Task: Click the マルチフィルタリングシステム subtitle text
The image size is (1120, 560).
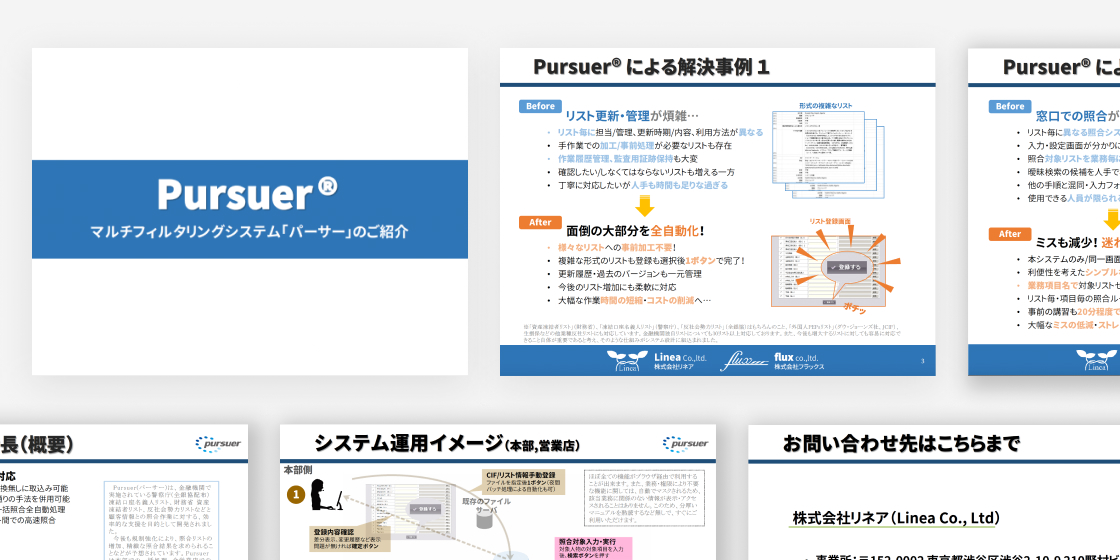Action: point(249,231)
